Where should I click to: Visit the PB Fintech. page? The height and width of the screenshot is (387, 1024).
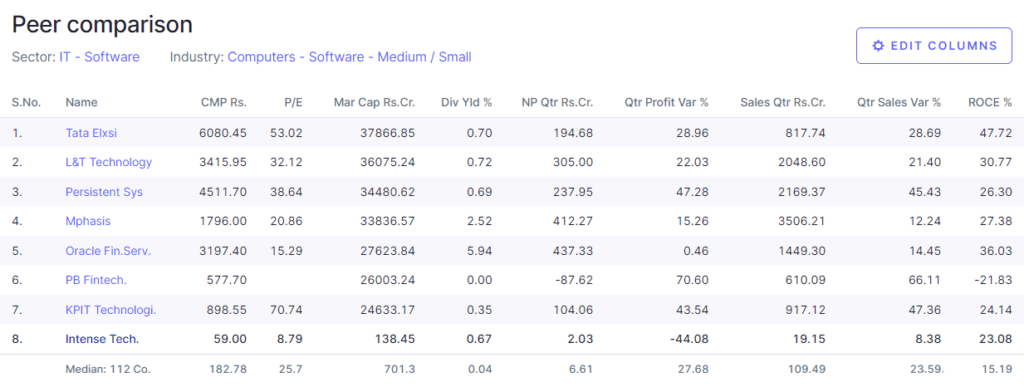96,280
